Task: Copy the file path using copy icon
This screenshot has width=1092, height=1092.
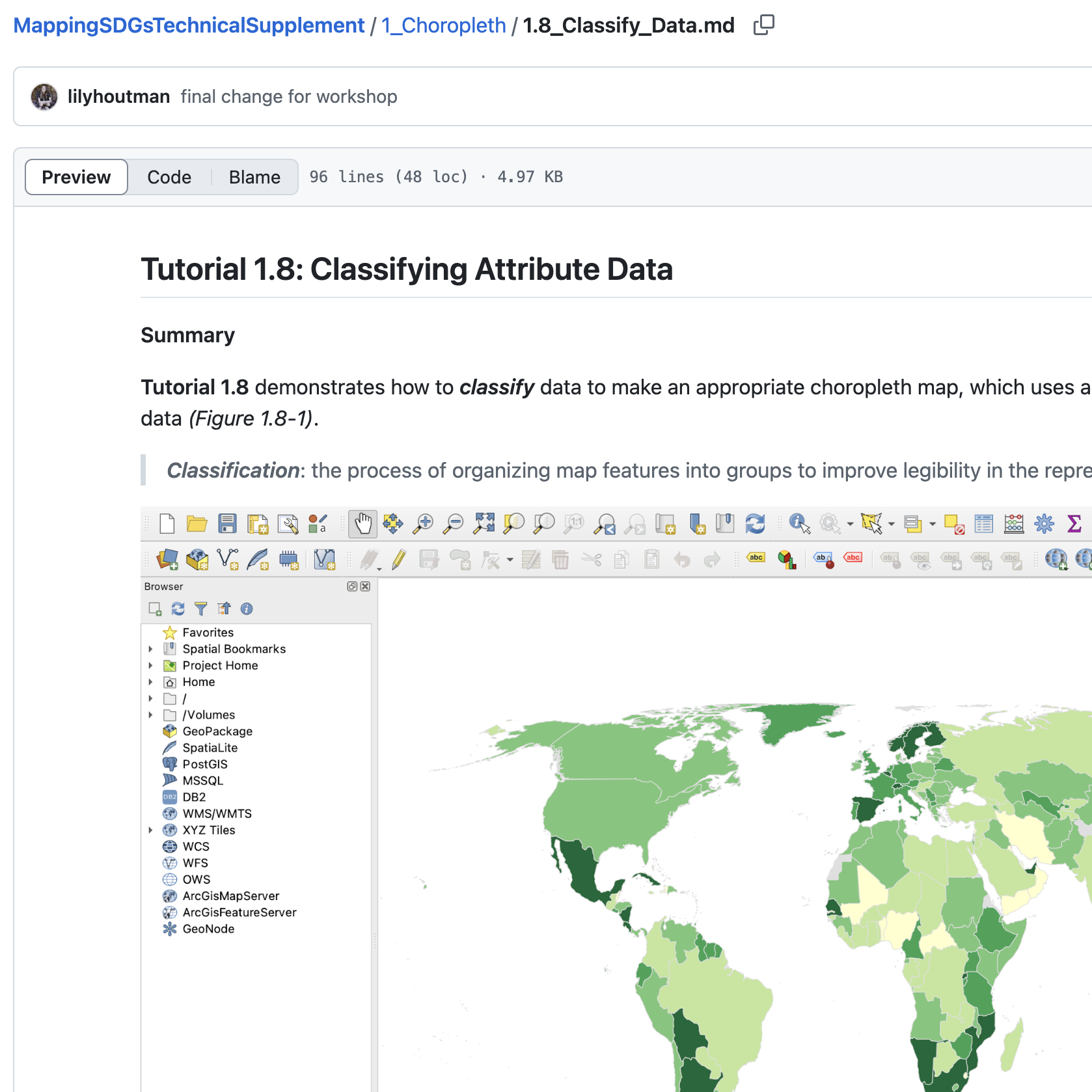Action: [x=763, y=25]
